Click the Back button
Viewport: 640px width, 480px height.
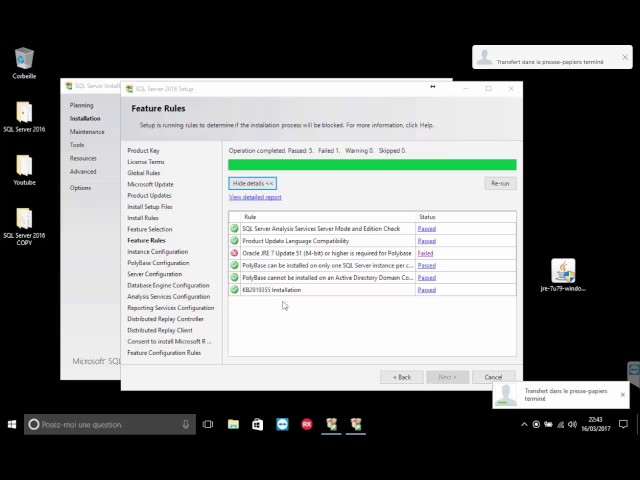402,377
